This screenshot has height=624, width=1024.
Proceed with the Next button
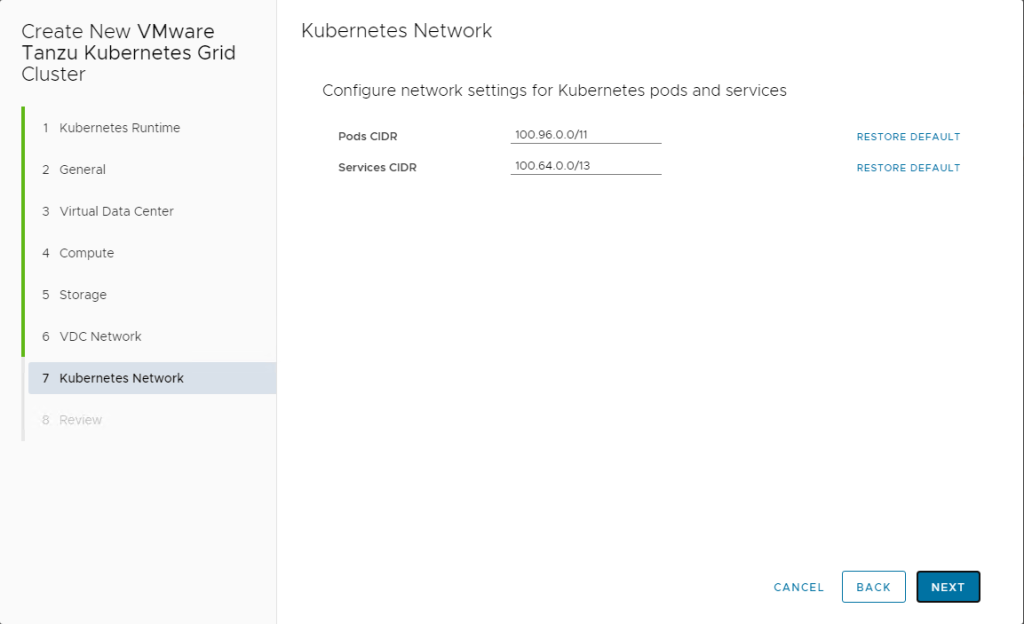coord(948,587)
